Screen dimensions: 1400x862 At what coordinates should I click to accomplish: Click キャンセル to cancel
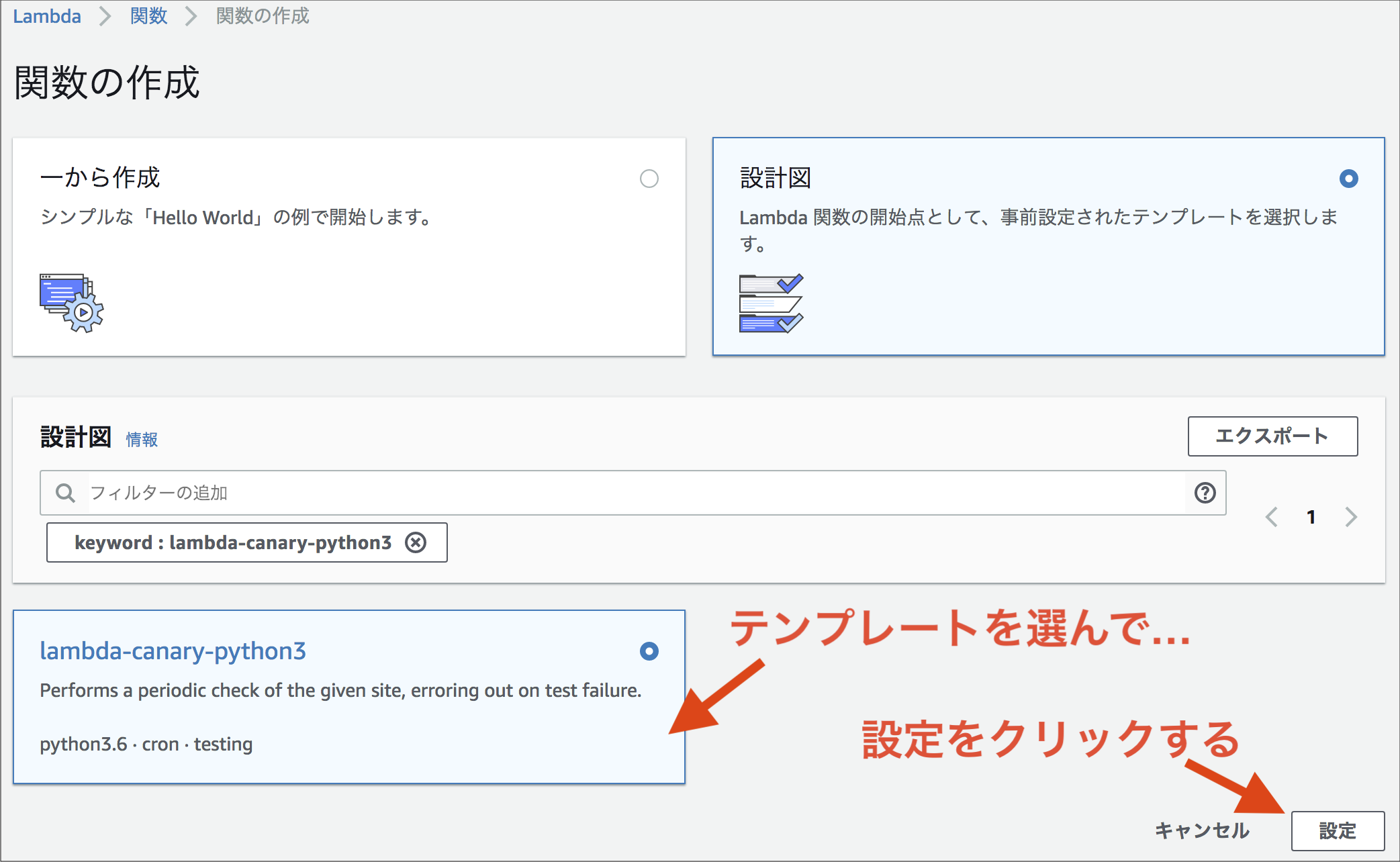pyautogui.click(x=1202, y=830)
